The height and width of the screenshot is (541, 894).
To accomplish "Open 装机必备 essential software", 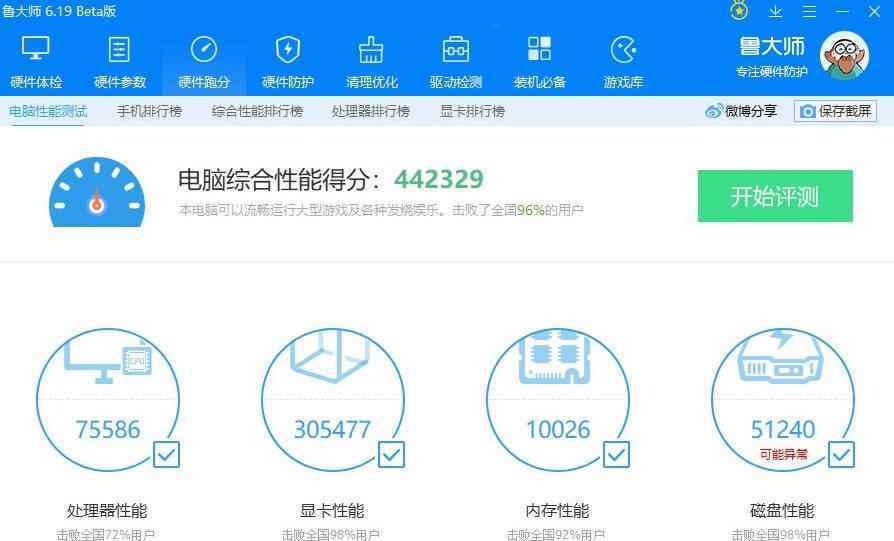I will (x=539, y=62).
